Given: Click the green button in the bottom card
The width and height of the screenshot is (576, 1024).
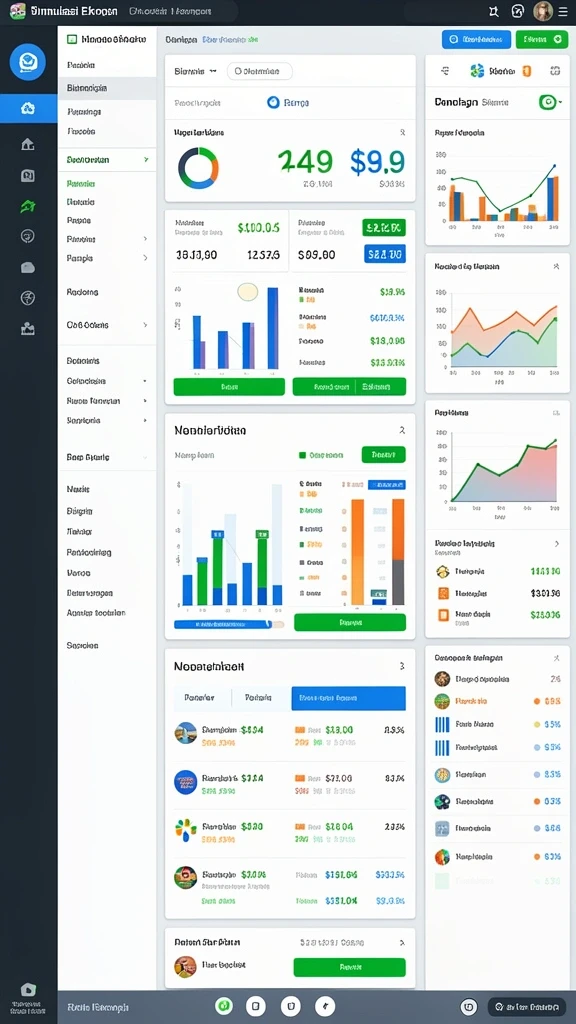Looking at the screenshot, I should pyautogui.click(x=350, y=967).
